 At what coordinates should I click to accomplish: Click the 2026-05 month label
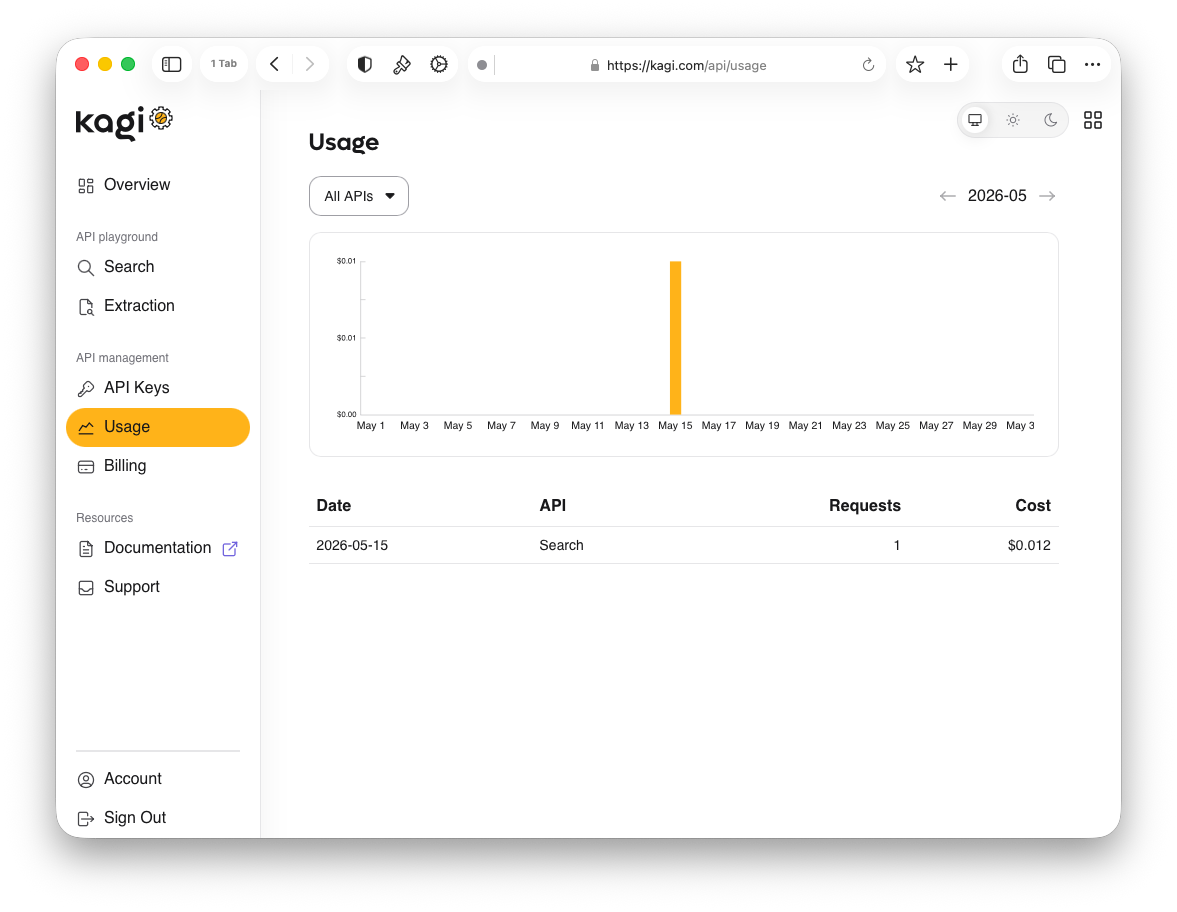(997, 196)
